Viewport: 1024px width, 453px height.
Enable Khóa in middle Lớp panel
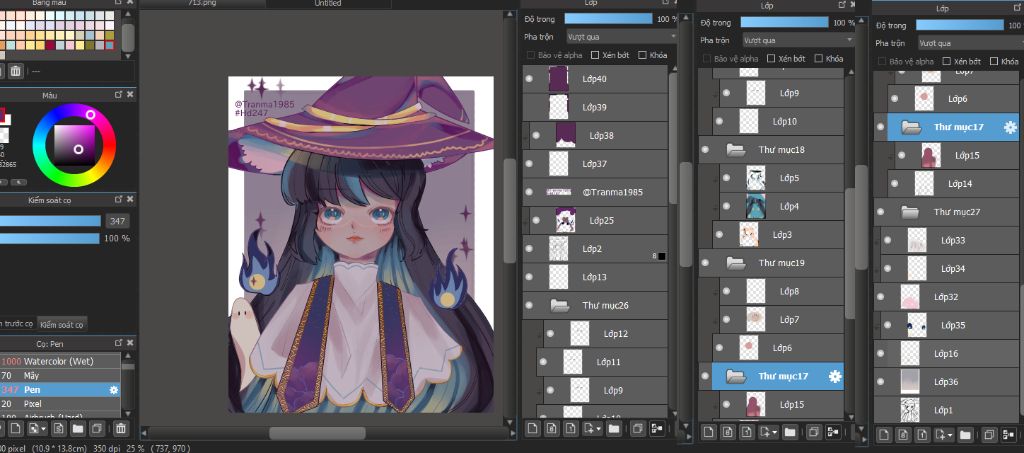819,59
